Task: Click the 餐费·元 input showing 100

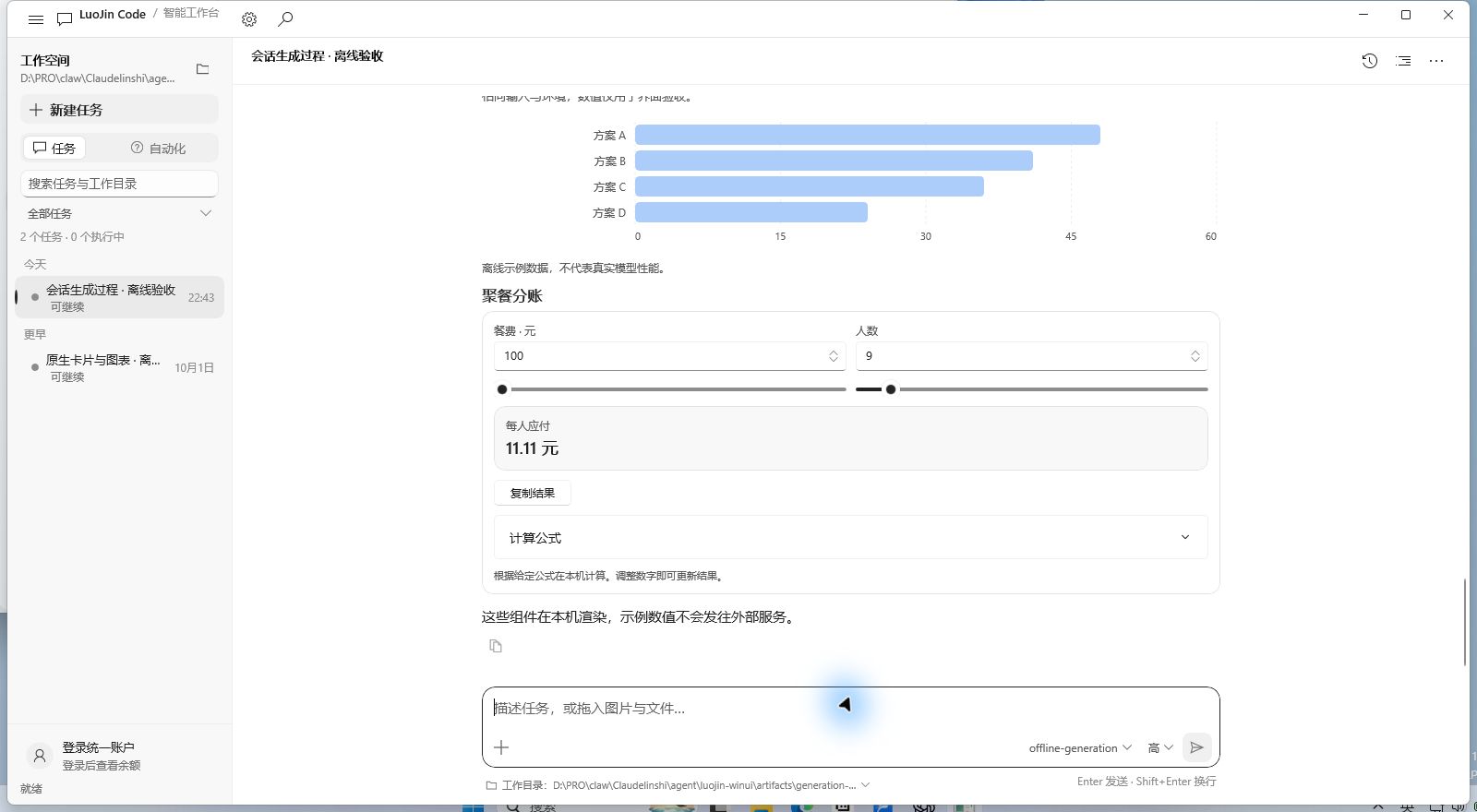Action: (670, 356)
